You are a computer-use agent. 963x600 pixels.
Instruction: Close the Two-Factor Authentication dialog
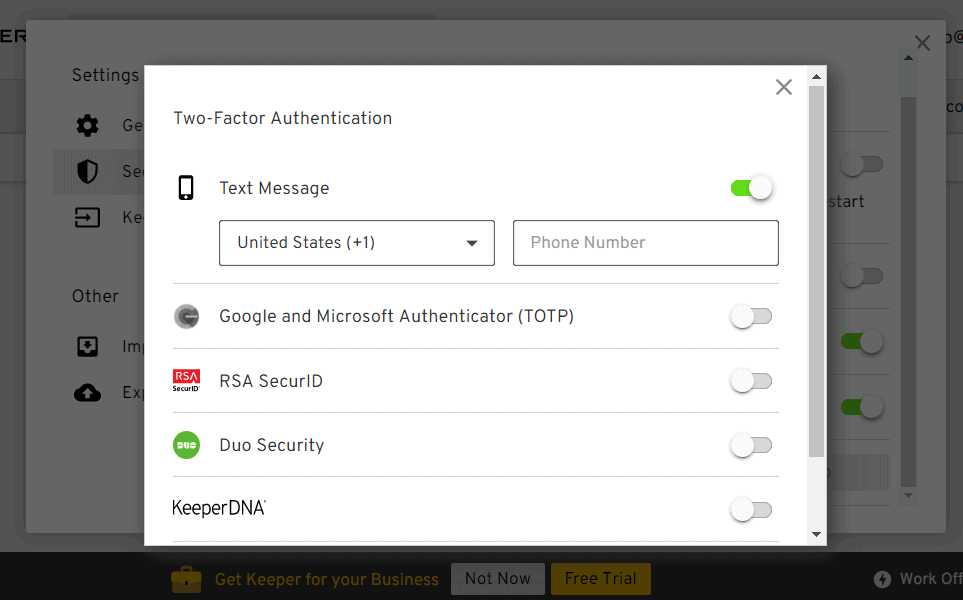point(784,88)
